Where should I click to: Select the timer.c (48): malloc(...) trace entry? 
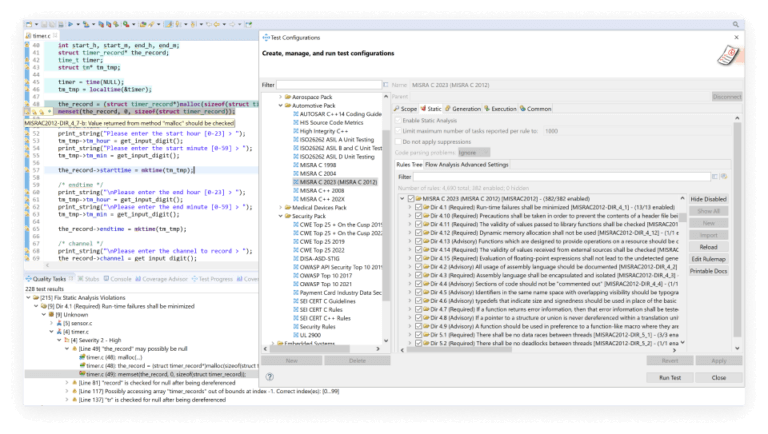click(x=111, y=357)
